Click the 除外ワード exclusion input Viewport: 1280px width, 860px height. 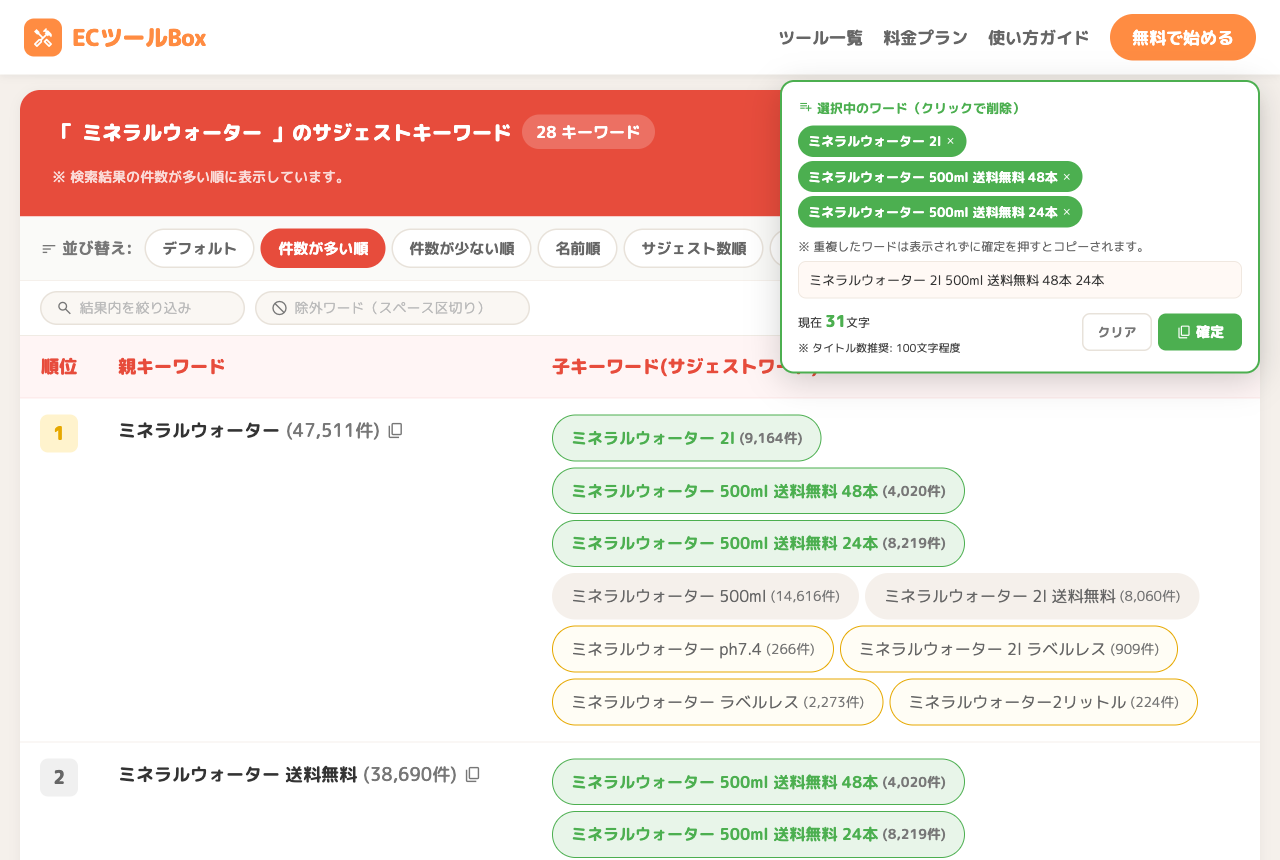coord(392,308)
